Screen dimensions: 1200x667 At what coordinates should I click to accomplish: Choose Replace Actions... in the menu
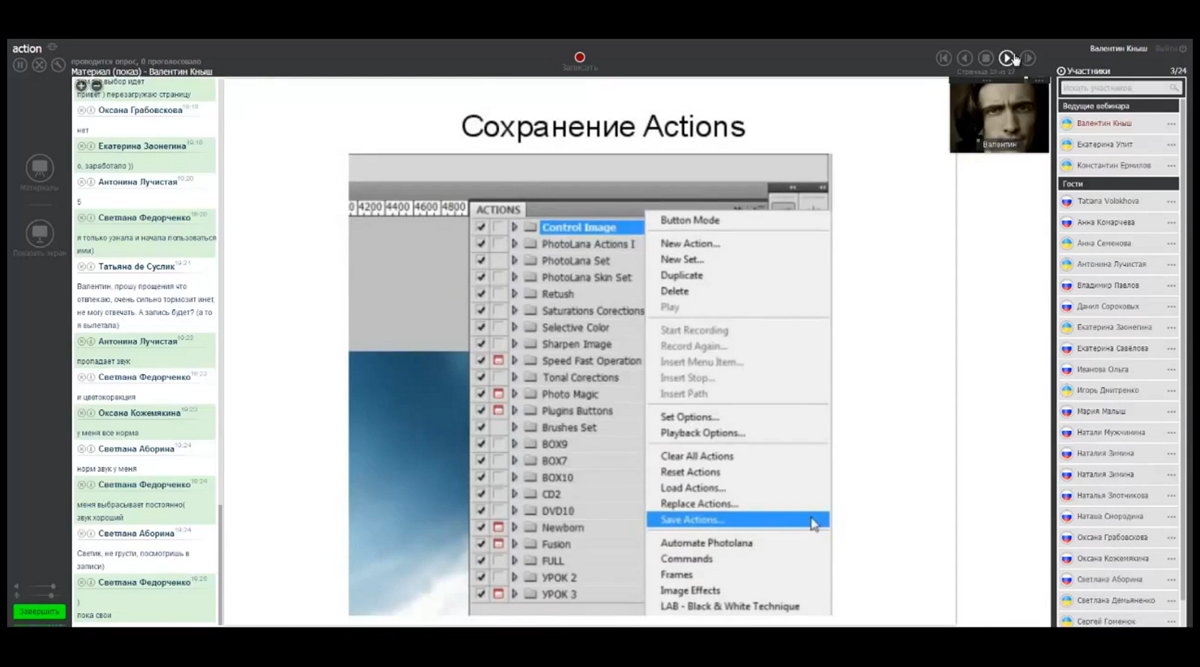(x=699, y=504)
